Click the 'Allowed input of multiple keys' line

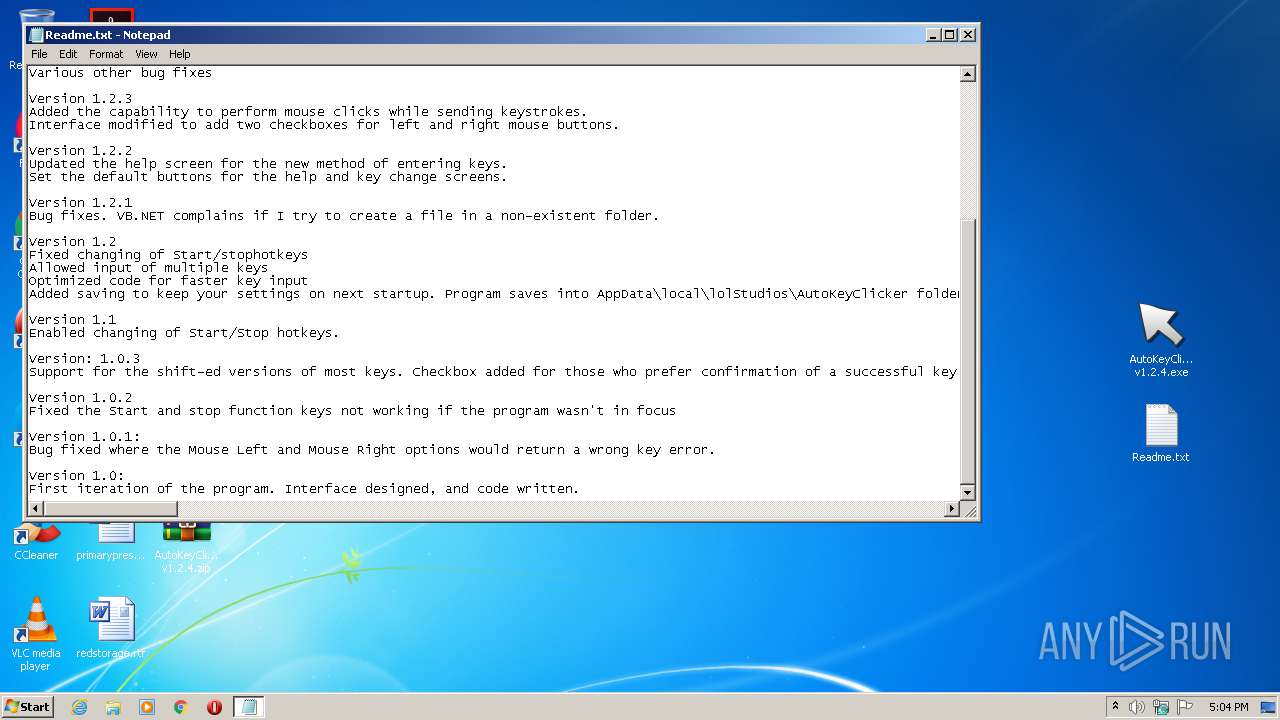click(148, 267)
